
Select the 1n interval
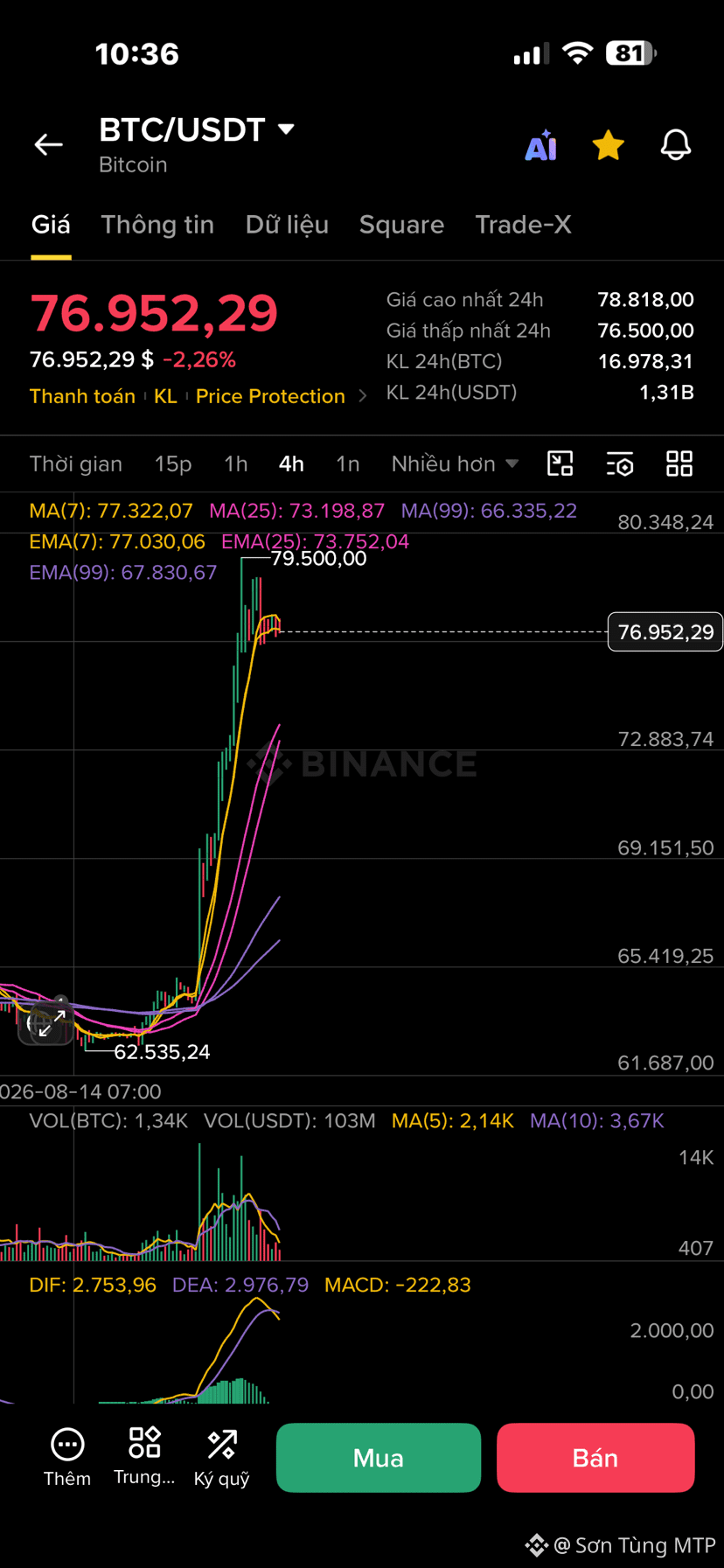coord(348,463)
